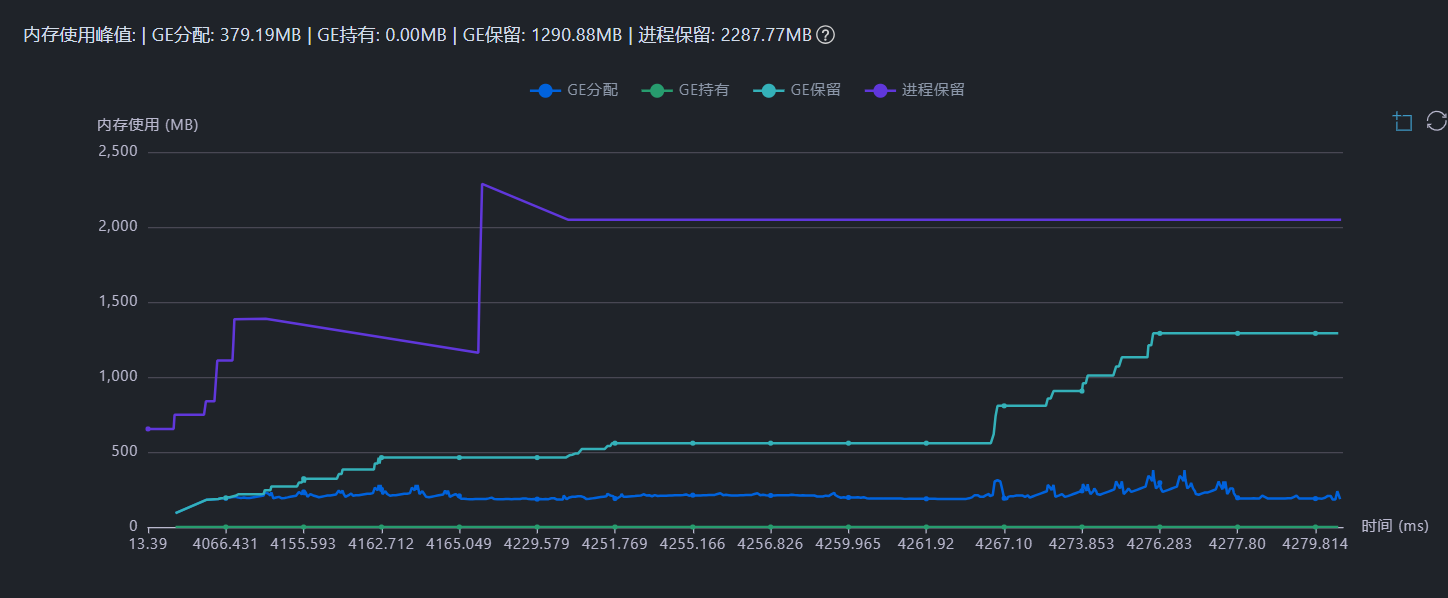This screenshot has height=598, width=1448.
Task: Click the 4256.826 x-axis label
Action: tap(770, 544)
